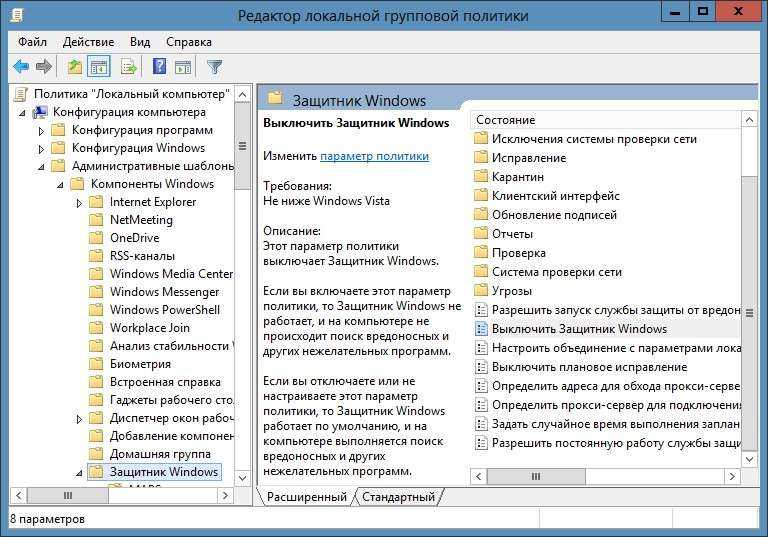768x537 pixels.
Task: Click the policy icon of Выключить плановое исправление
Action: 481,367
